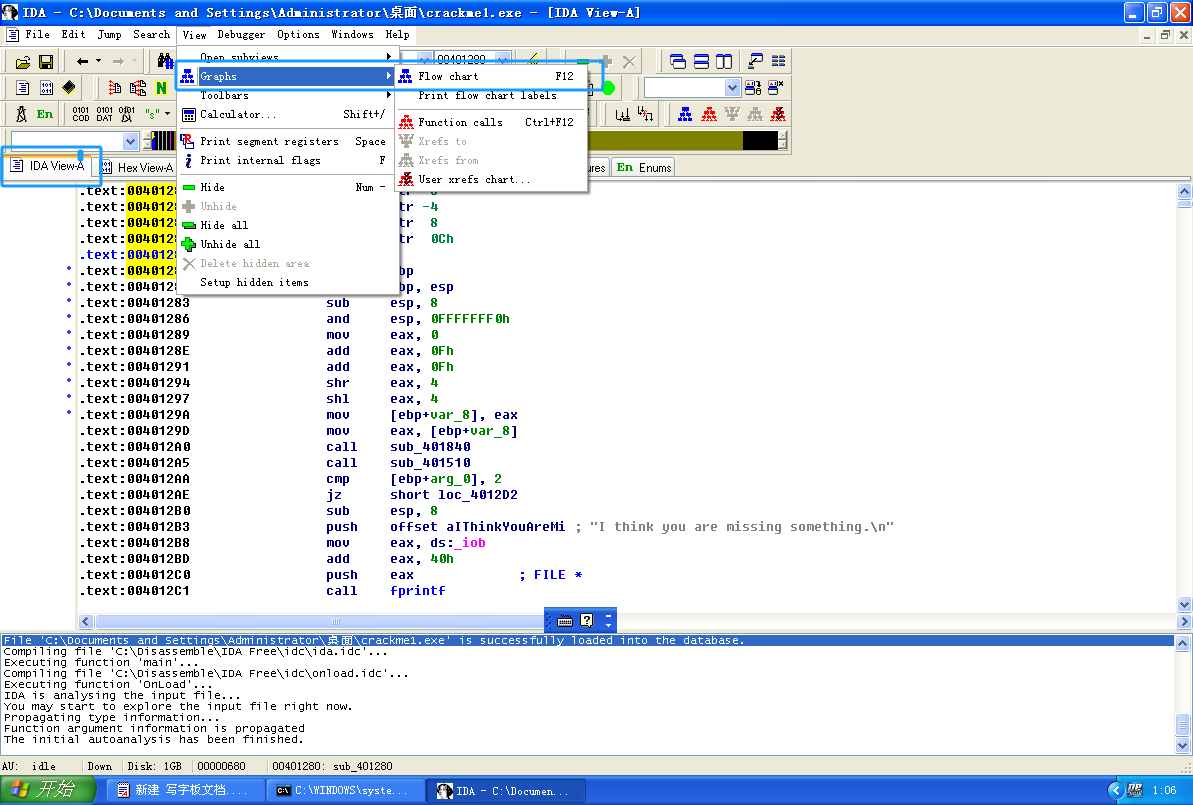Click the fprintf call operand
The width and height of the screenshot is (1193, 805).
(418, 590)
